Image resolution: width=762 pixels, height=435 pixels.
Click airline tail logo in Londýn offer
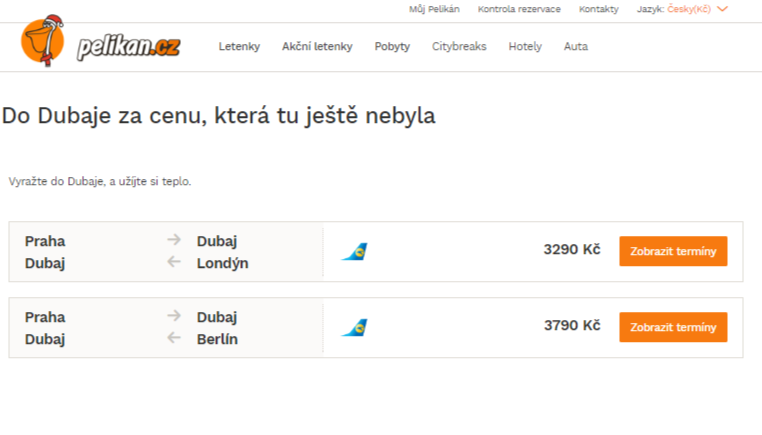click(x=355, y=252)
